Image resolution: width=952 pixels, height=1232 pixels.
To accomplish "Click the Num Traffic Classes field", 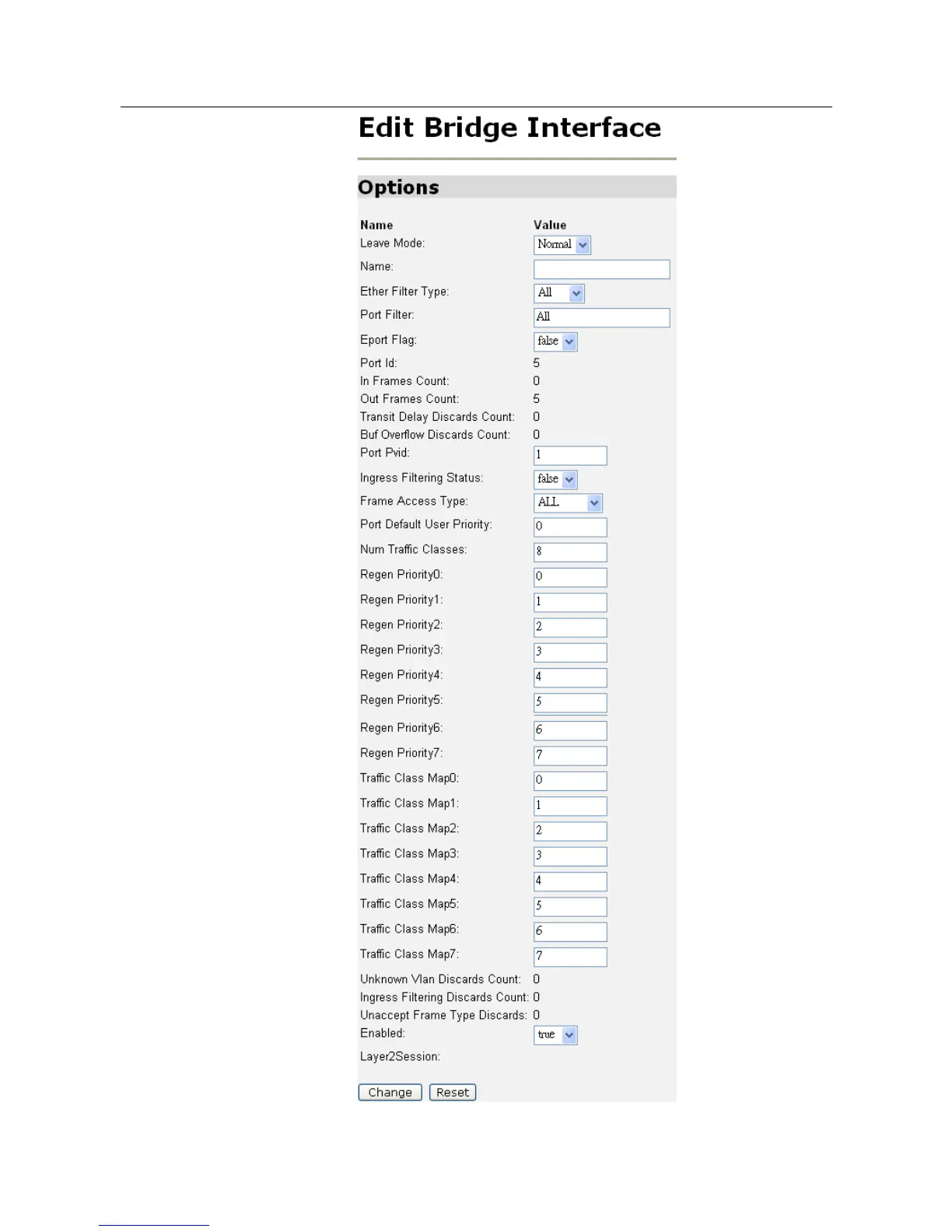I will pos(570,552).
